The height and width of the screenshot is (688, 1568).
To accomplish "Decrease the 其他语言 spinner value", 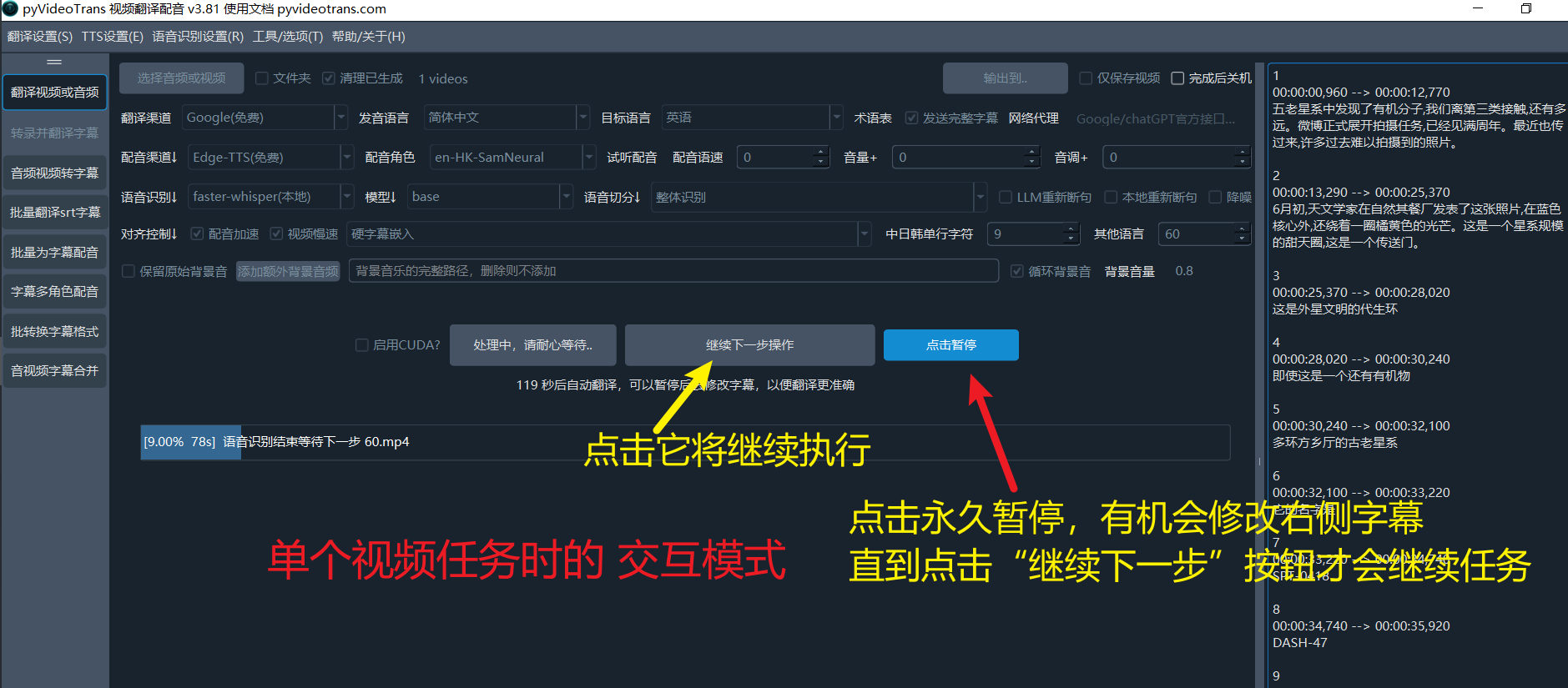I will [x=1242, y=239].
